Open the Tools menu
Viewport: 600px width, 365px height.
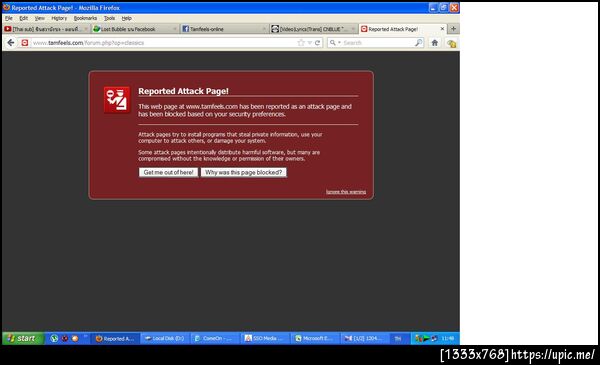109,18
